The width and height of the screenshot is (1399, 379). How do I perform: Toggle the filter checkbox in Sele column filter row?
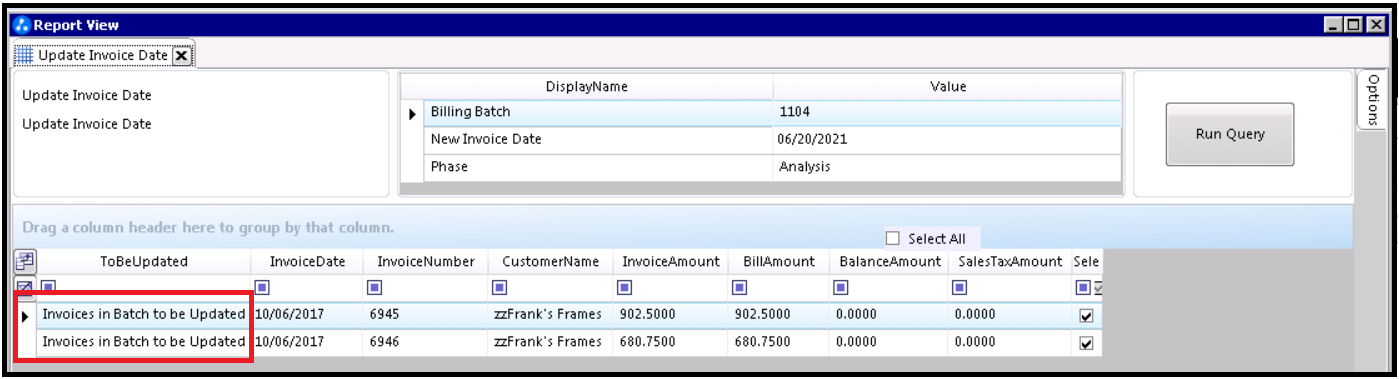1097,289
